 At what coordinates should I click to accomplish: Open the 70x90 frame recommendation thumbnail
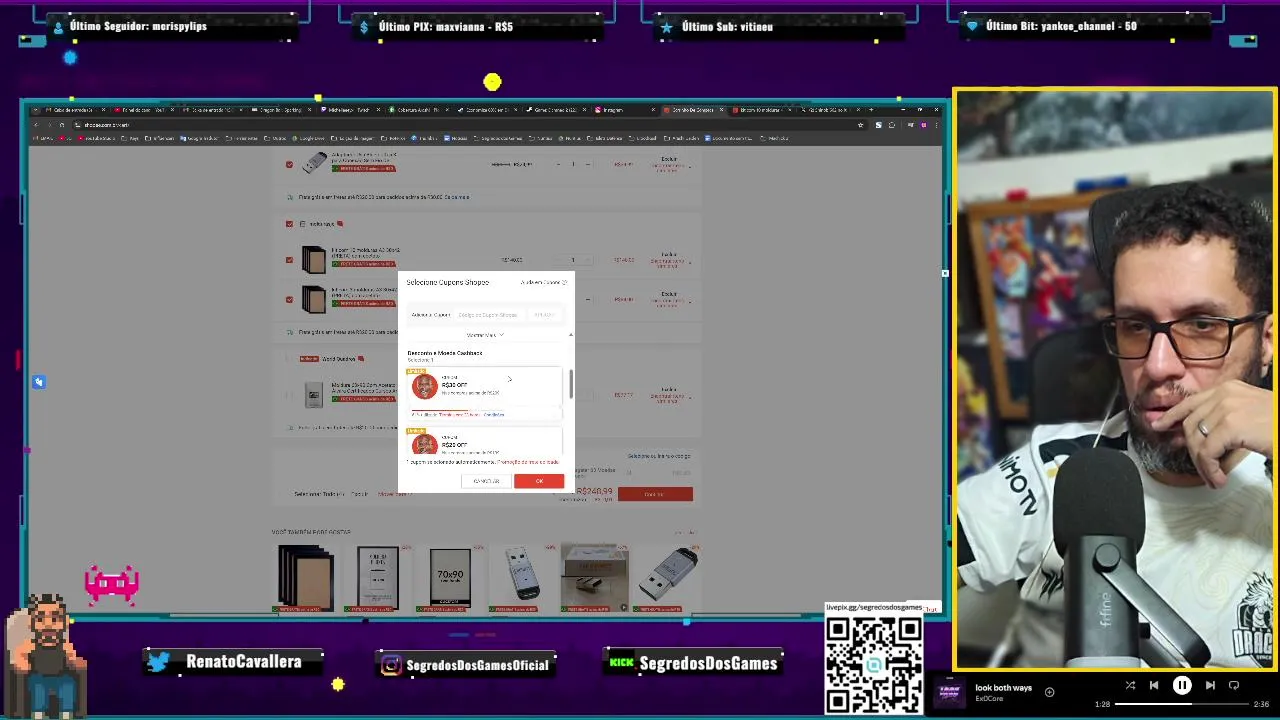(450, 577)
